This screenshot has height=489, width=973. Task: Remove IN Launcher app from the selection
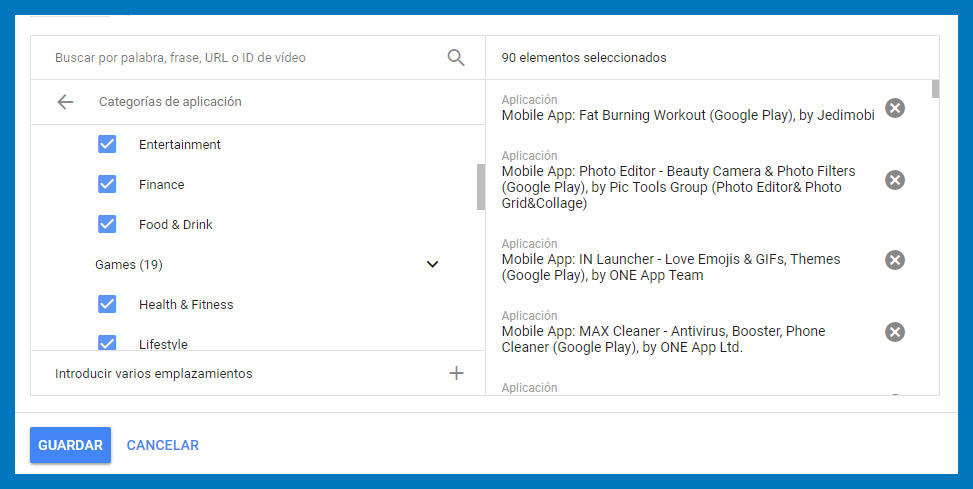point(894,259)
